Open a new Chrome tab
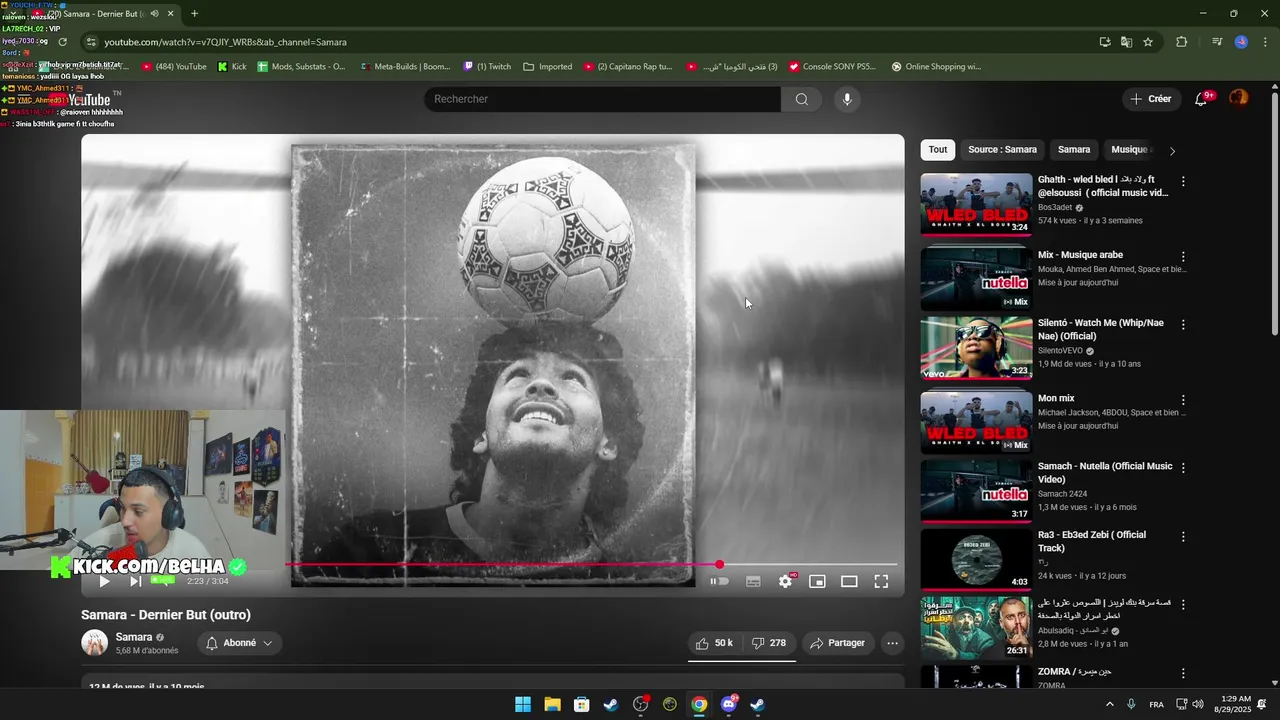Screen dimensions: 1280x720 tap(194, 14)
